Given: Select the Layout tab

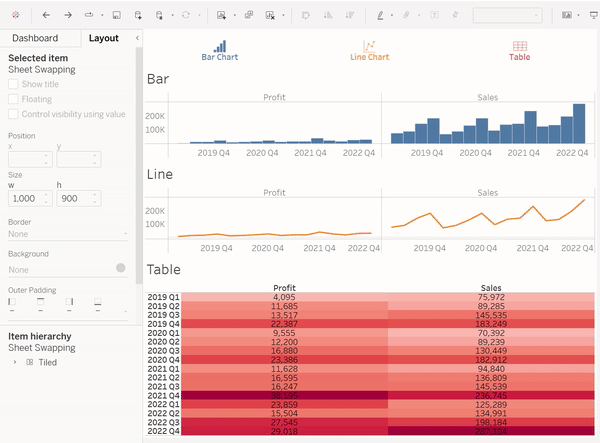Looking at the screenshot, I should click(x=103, y=38).
